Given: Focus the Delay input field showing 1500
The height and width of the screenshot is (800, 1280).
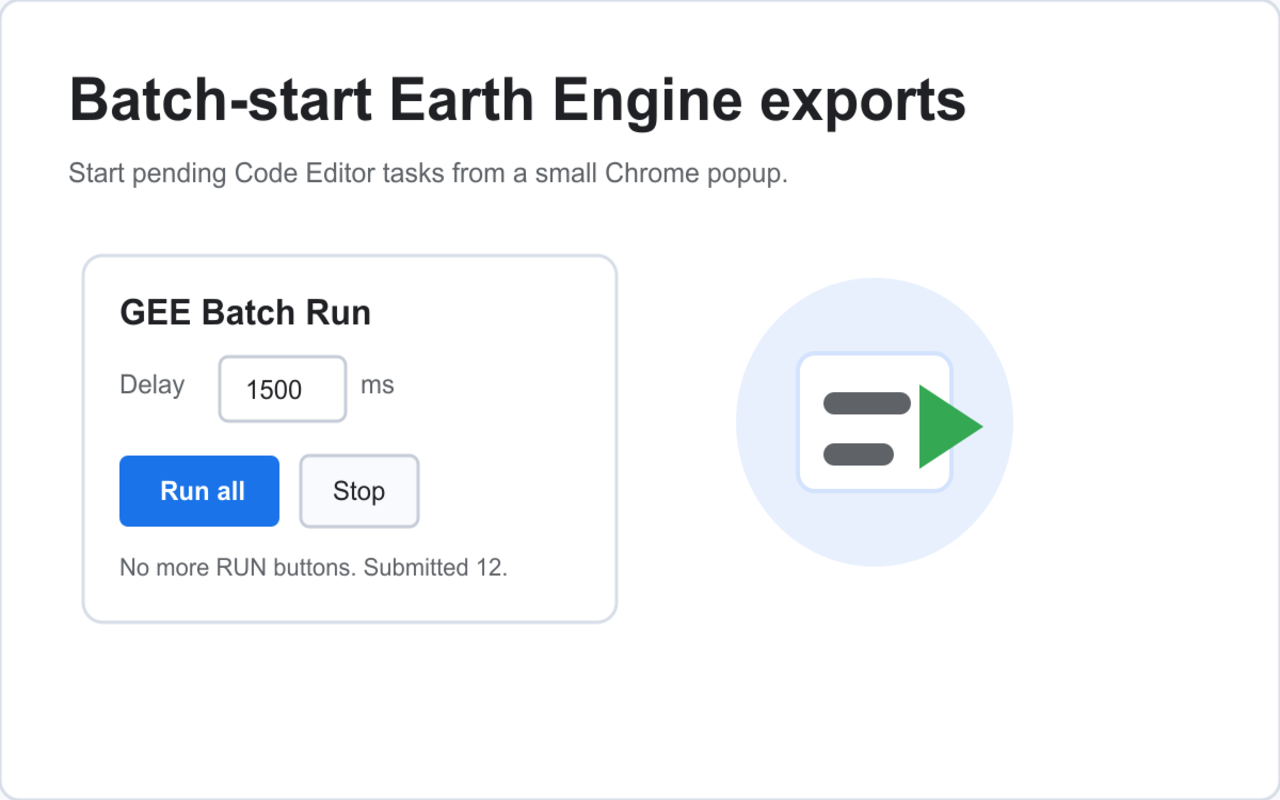Looking at the screenshot, I should (283, 389).
